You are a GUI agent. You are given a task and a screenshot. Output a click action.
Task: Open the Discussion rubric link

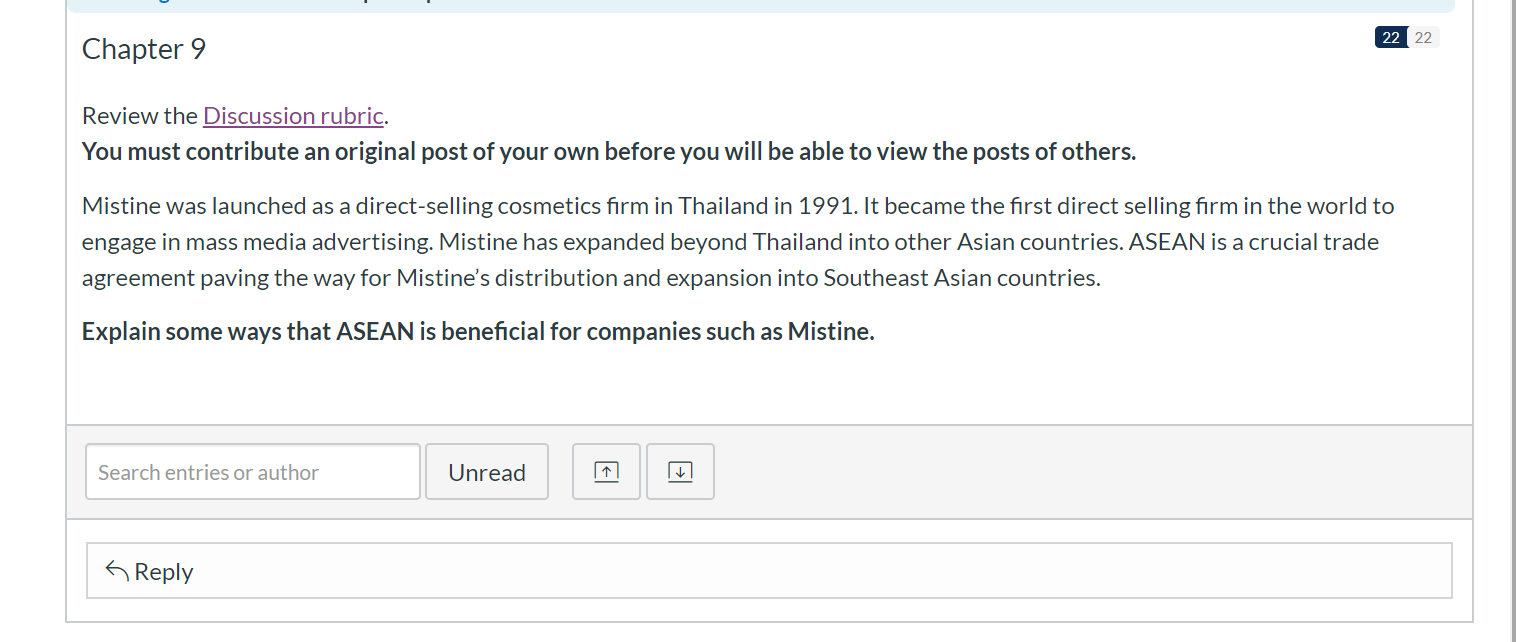[x=293, y=116]
